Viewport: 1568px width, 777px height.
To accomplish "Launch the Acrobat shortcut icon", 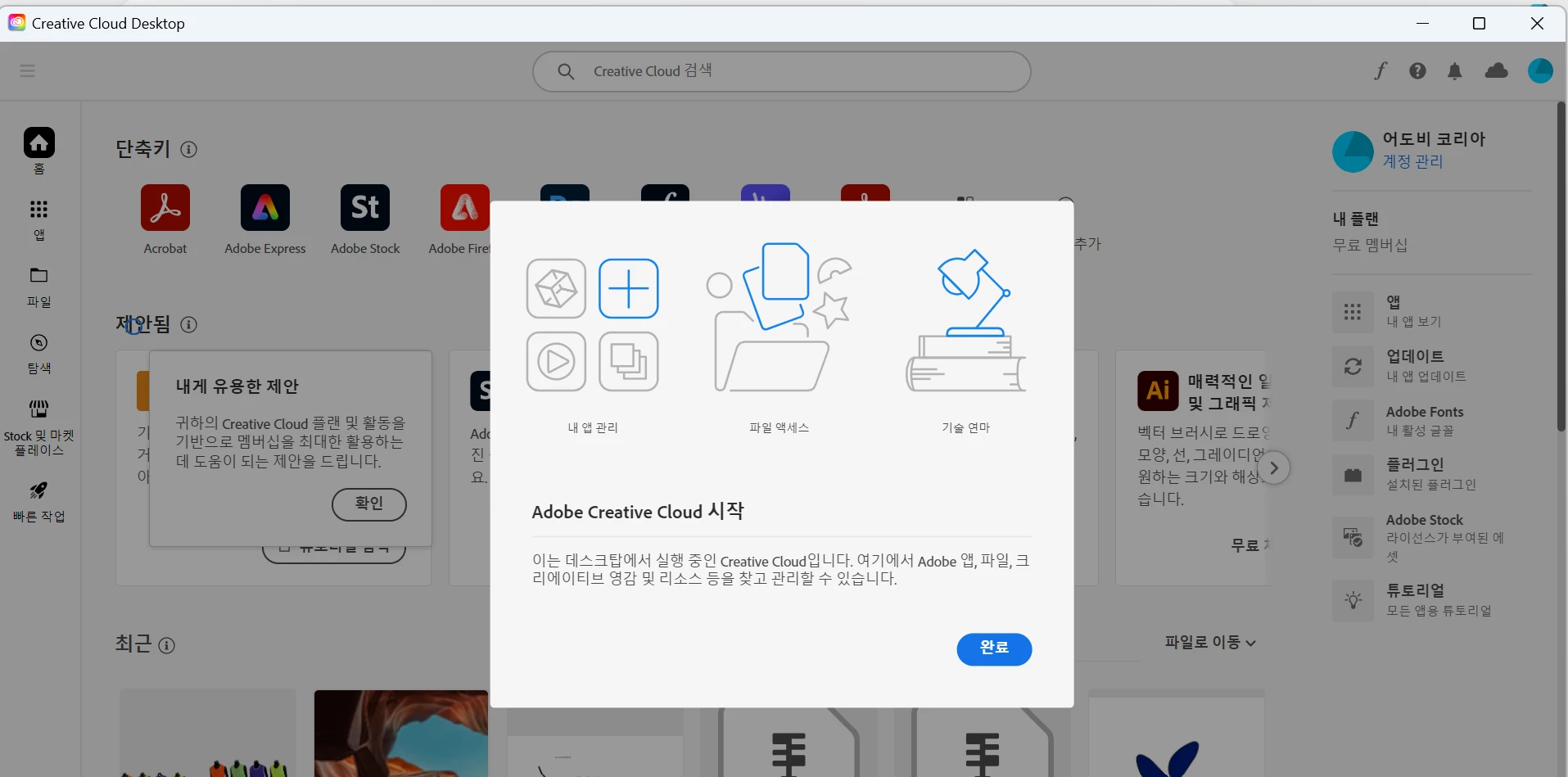I will [x=165, y=208].
